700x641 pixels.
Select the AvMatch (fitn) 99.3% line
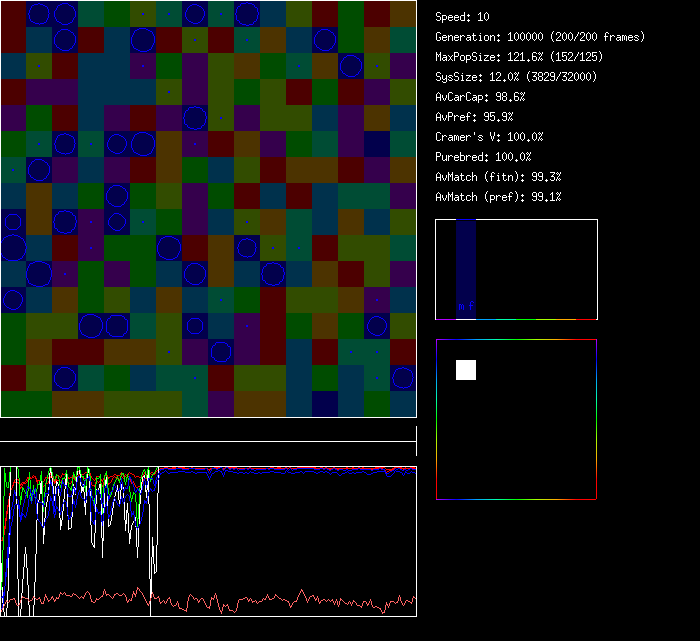point(499,177)
